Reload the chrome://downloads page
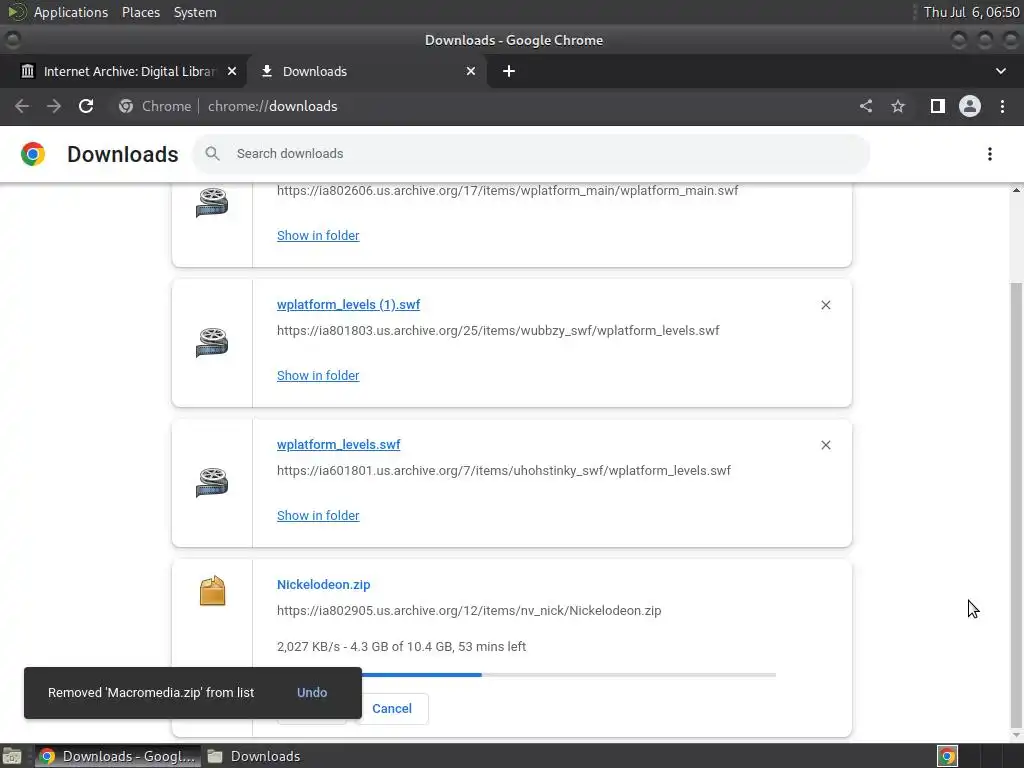The width and height of the screenshot is (1024, 768). coord(86,106)
